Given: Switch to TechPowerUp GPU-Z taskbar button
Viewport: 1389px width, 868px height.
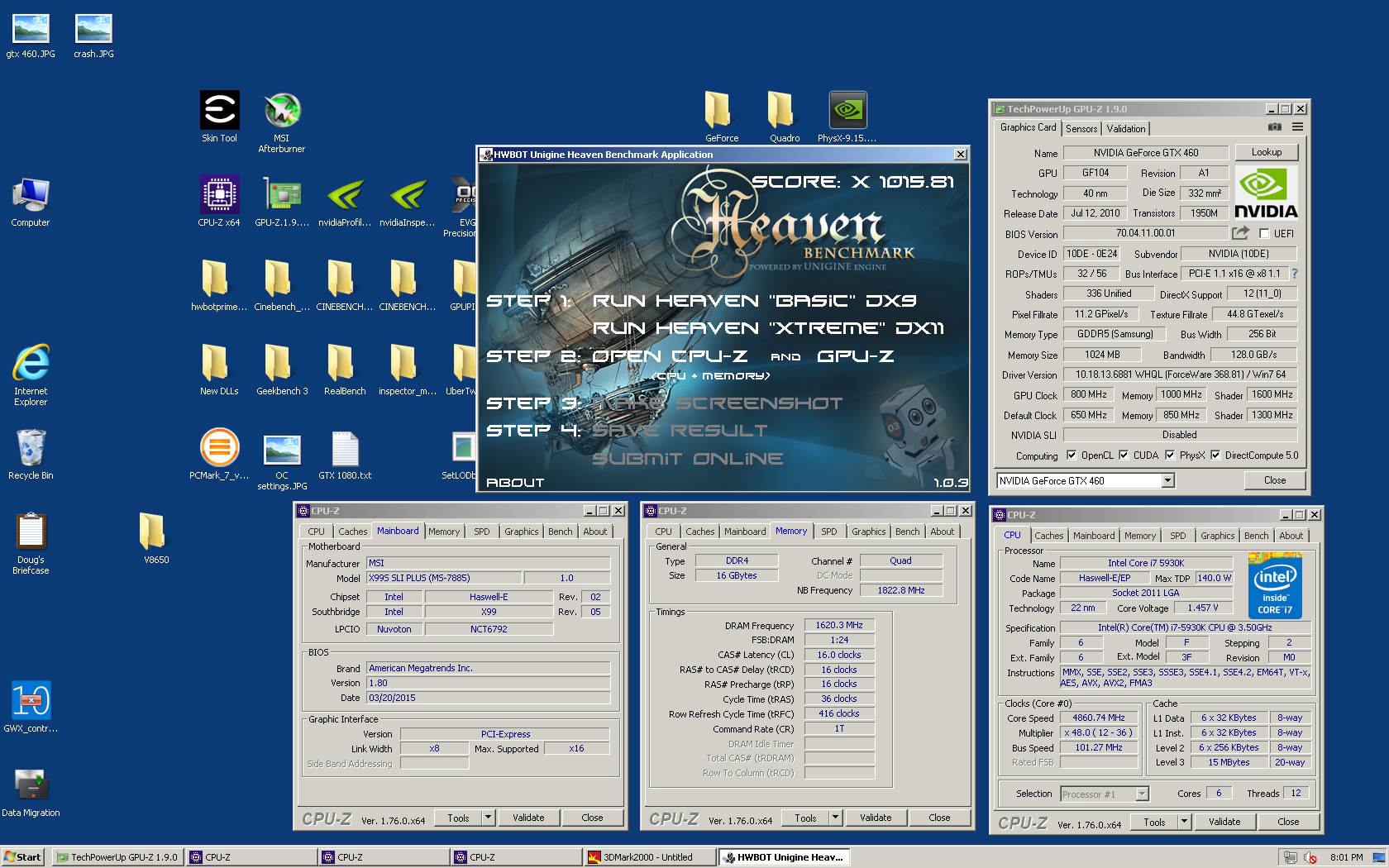Looking at the screenshot, I should 117,857.
